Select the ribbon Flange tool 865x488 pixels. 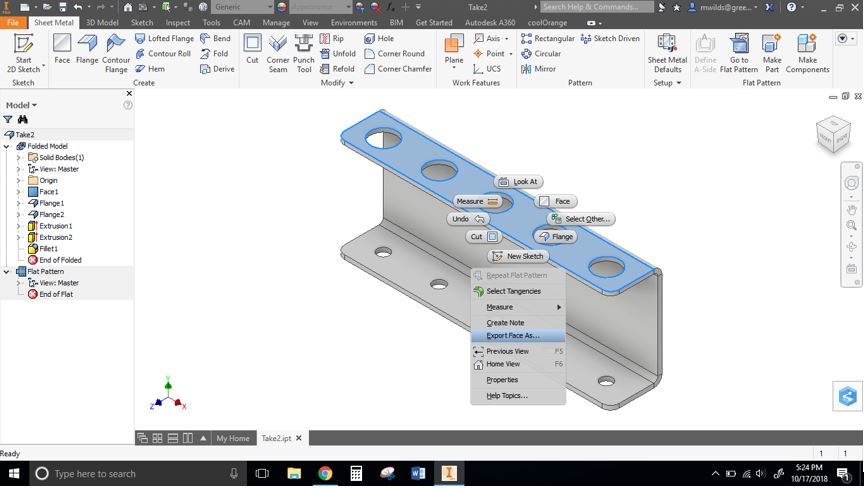(87, 50)
